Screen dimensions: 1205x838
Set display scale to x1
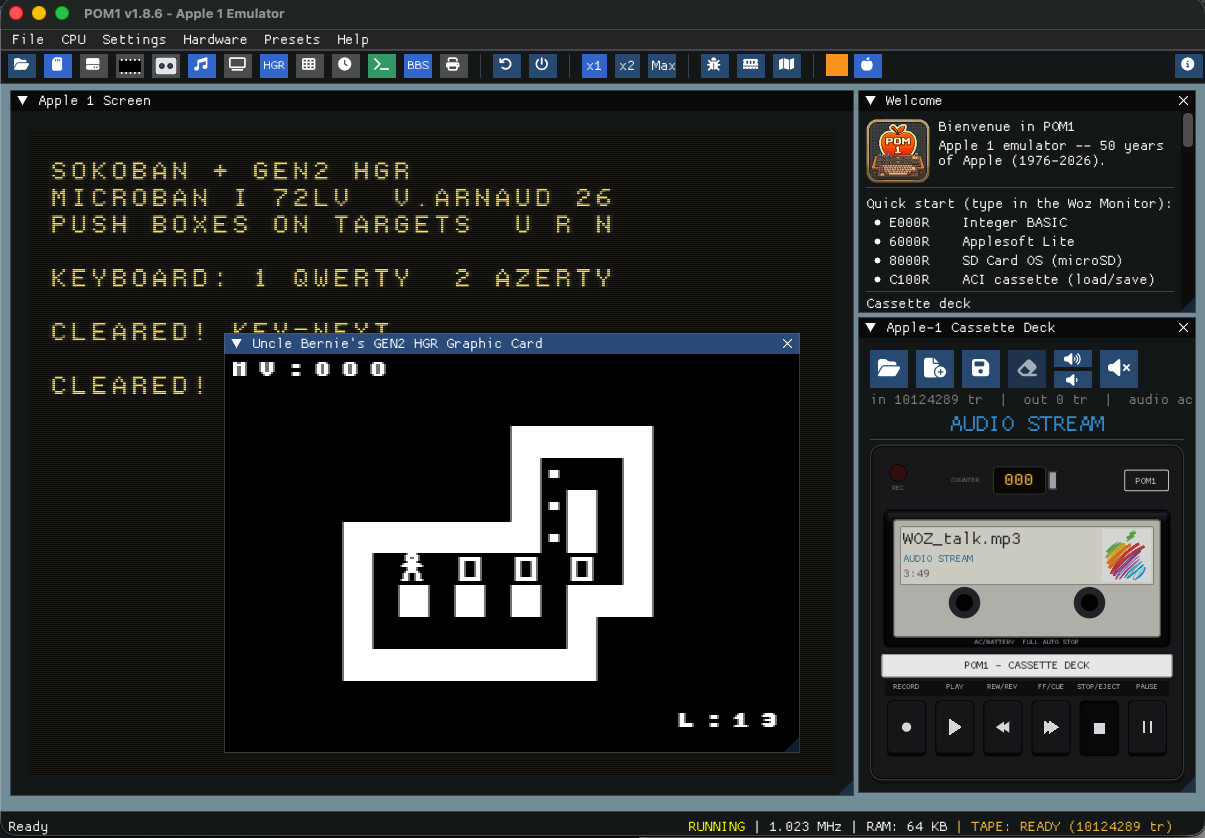(x=594, y=65)
